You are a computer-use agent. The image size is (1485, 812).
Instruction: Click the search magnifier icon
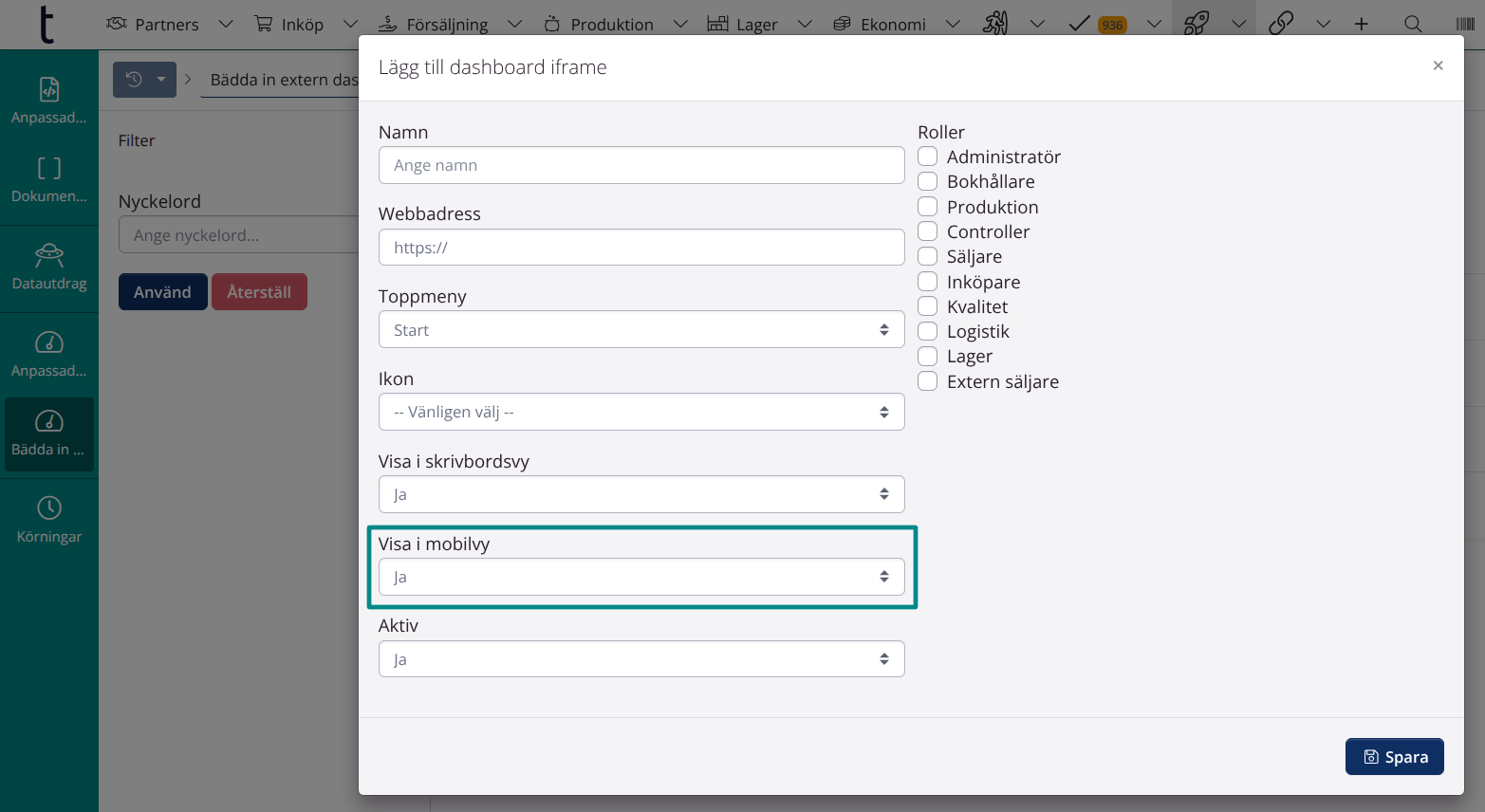[1413, 24]
